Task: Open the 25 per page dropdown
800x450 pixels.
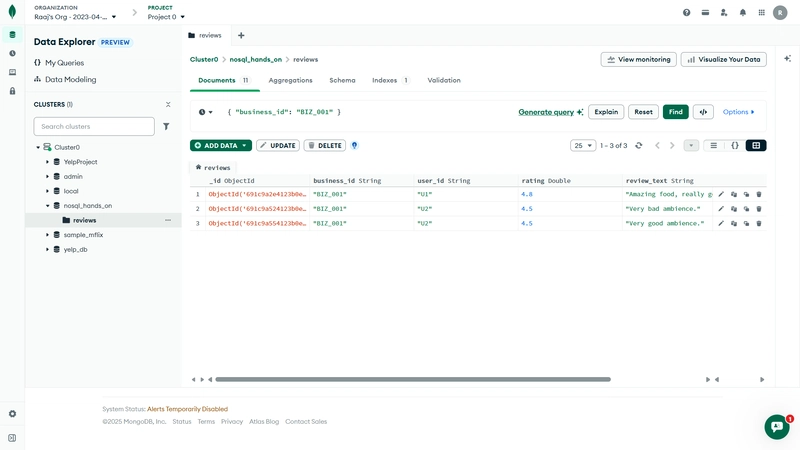Action: pos(583,145)
